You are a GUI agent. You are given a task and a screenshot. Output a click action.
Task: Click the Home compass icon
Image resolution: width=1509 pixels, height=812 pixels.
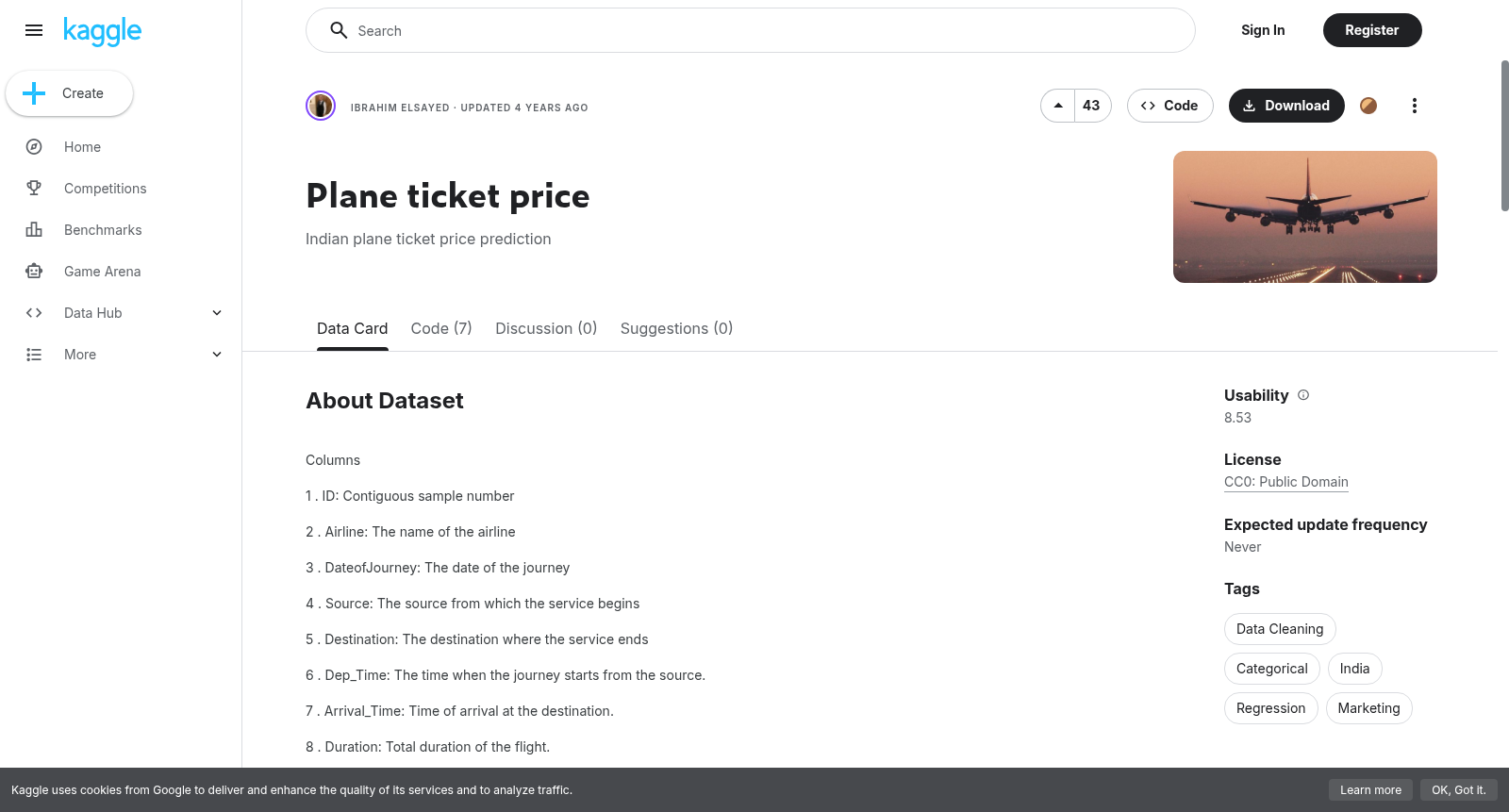click(x=34, y=147)
